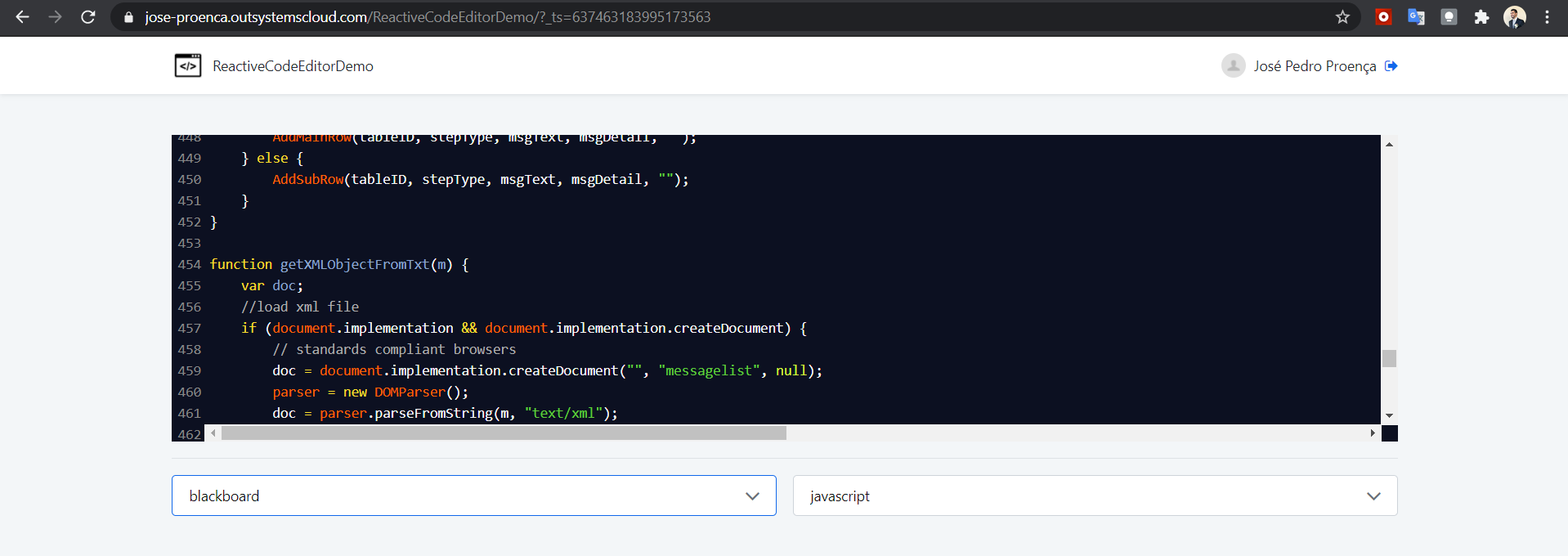Click the "//load xml file" comment

(x=300, y=307)
